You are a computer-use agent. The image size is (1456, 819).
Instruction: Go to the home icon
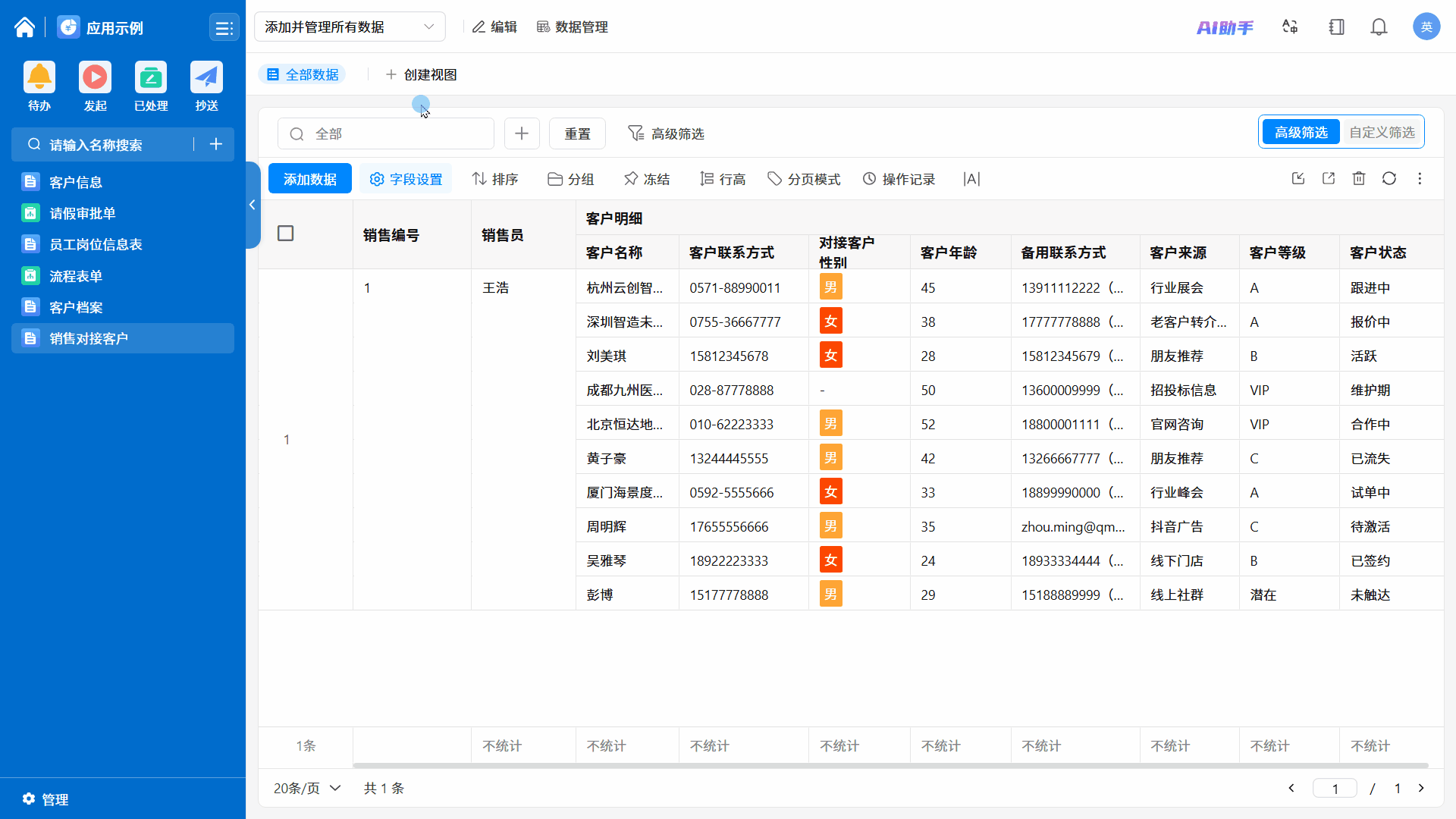[24, 27]
